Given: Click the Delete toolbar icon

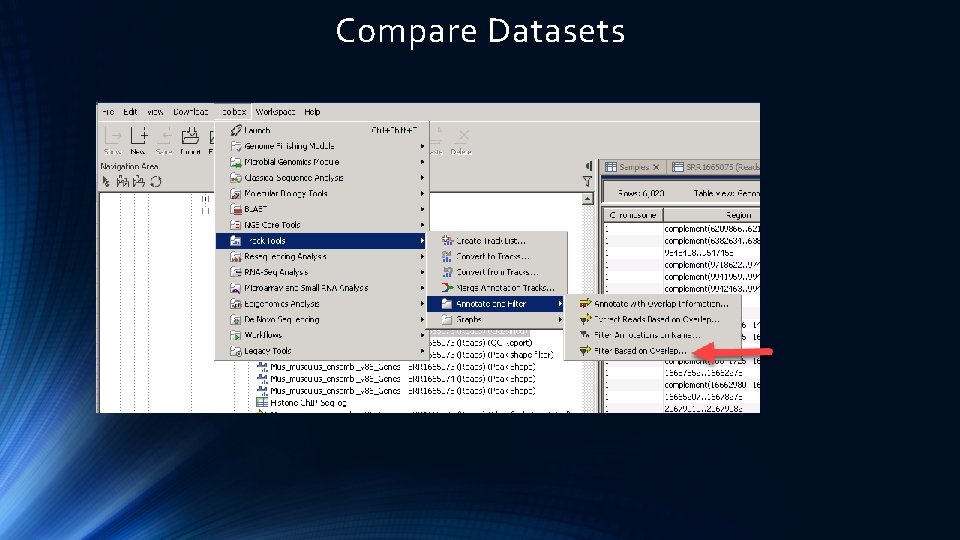Looking at the screenshot, I should pyautogui.click(x=462, y=141).
